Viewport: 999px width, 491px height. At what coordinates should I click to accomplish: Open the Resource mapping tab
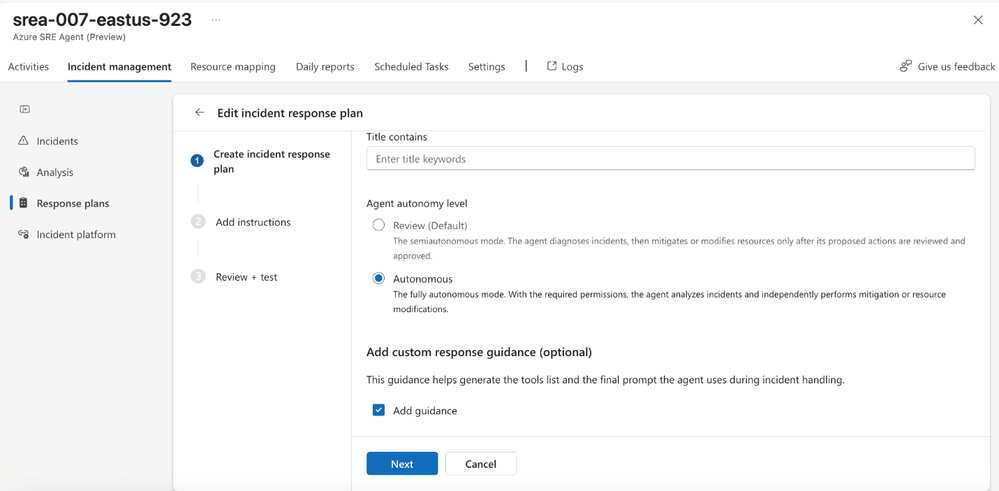233,67
